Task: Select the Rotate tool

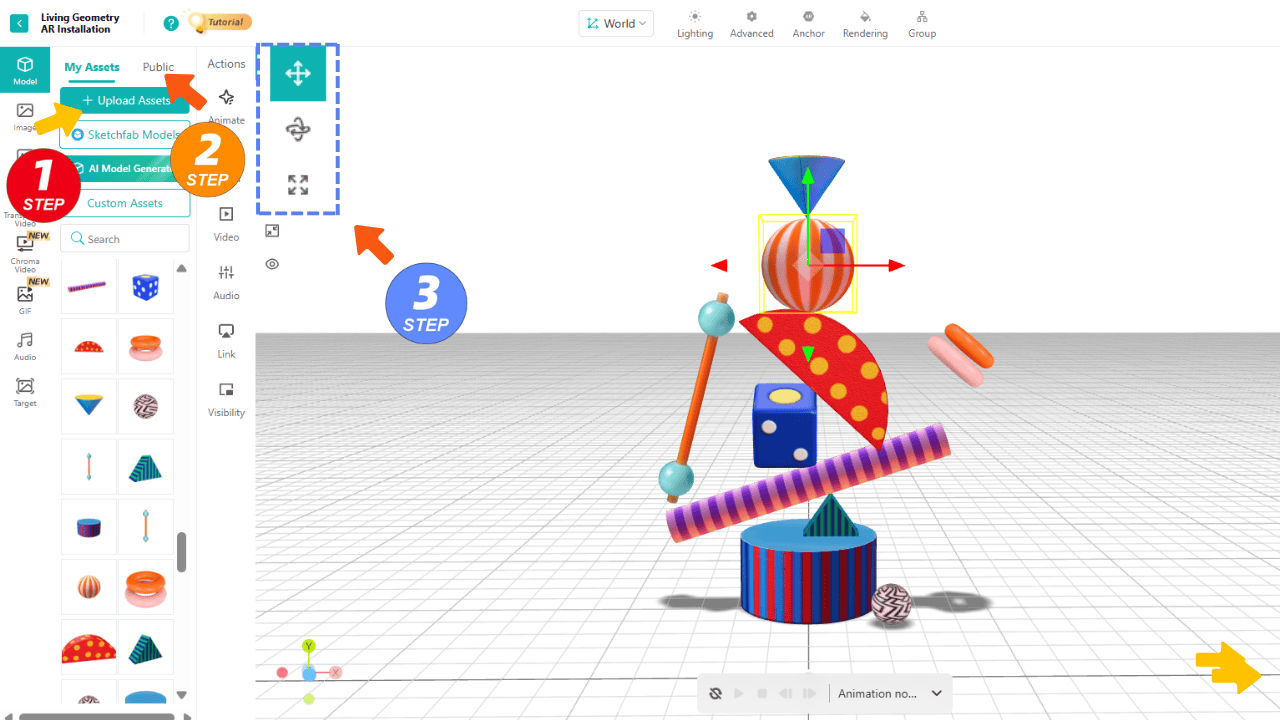Action: pos(298,129)
